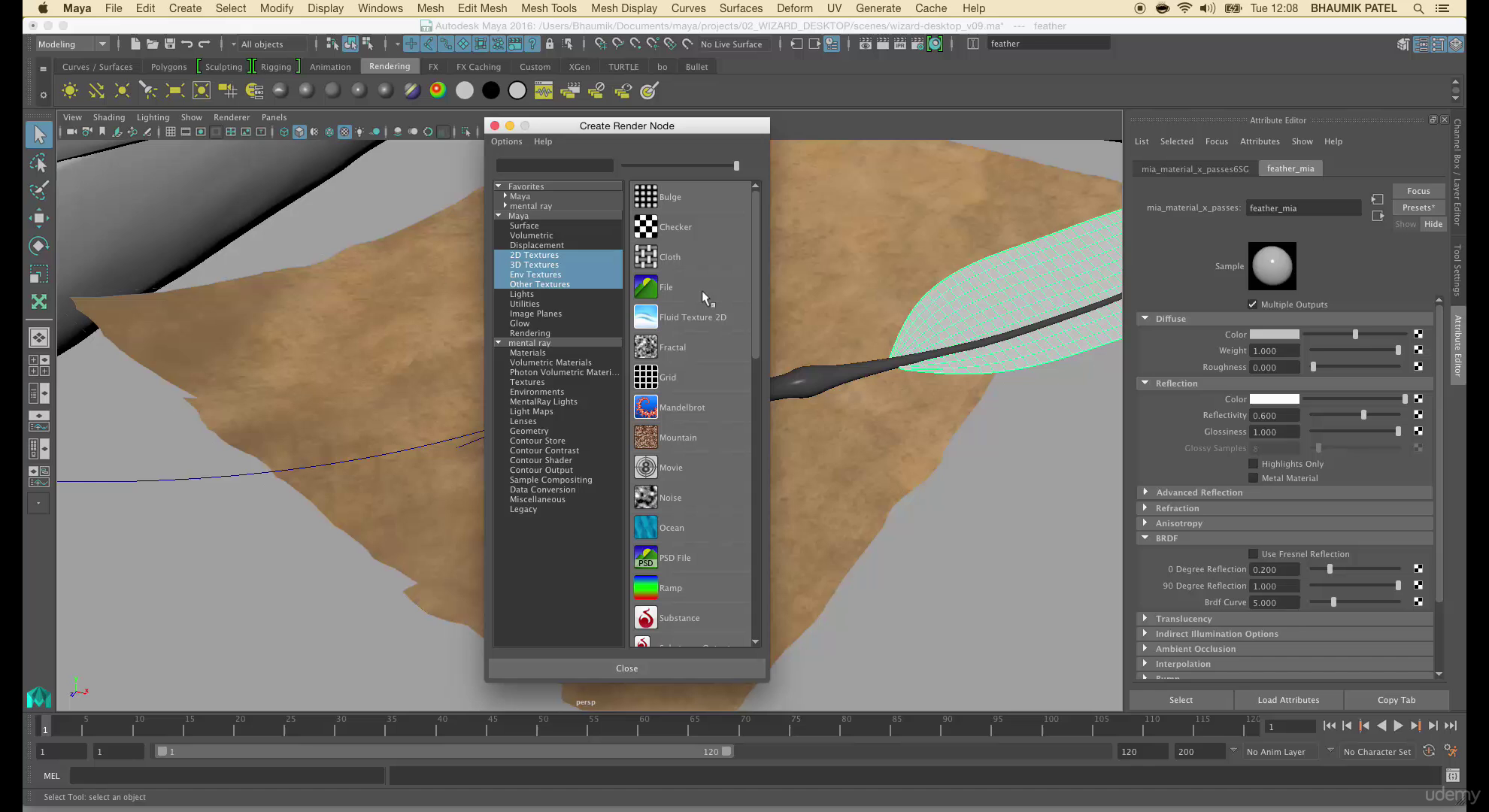The width and height of the screenshot is (1489, 812).
Task: Open the Mesh Tools menu
Action: point(548,8)
